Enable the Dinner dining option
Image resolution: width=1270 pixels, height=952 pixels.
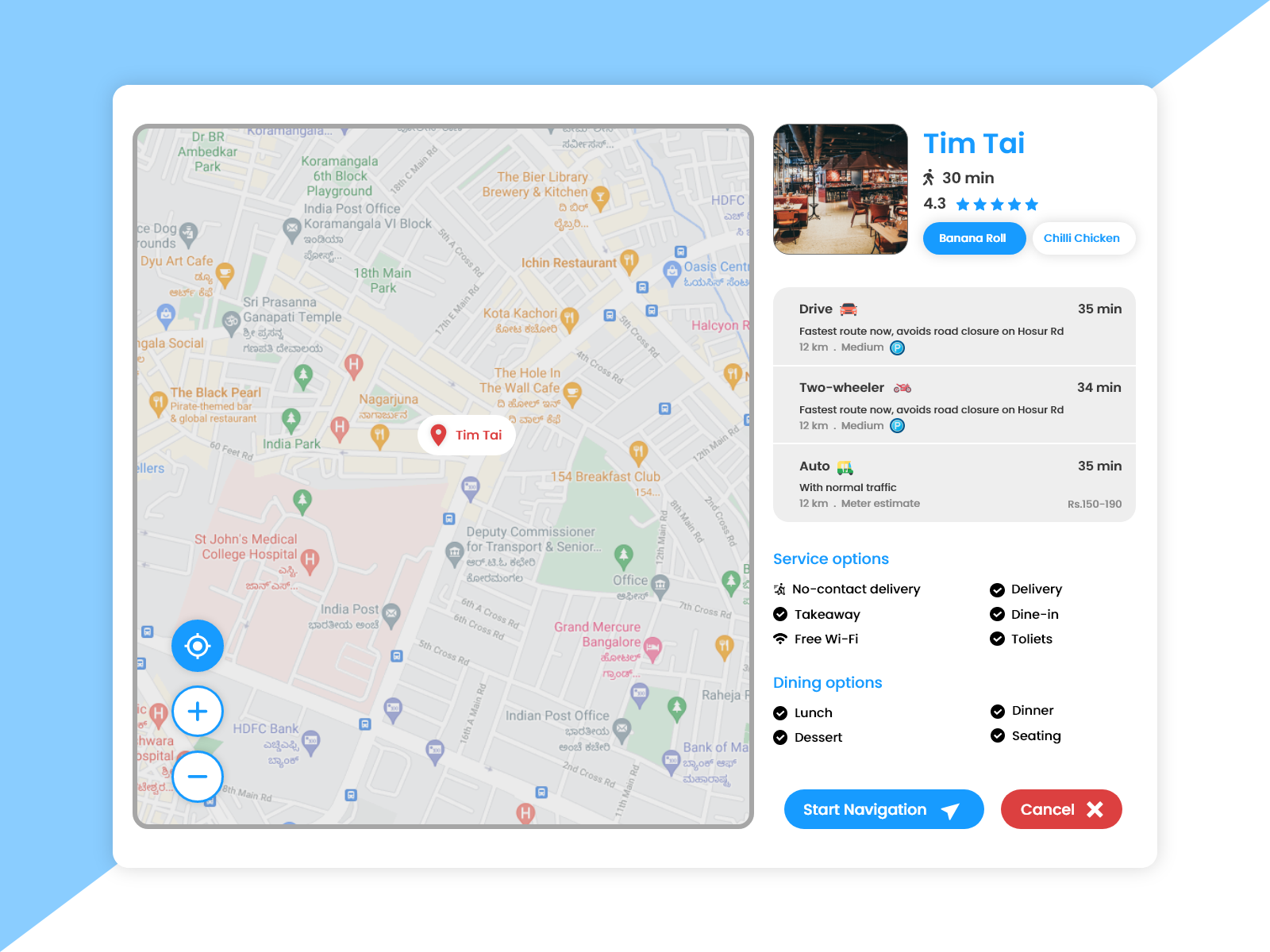pos(997,711)
